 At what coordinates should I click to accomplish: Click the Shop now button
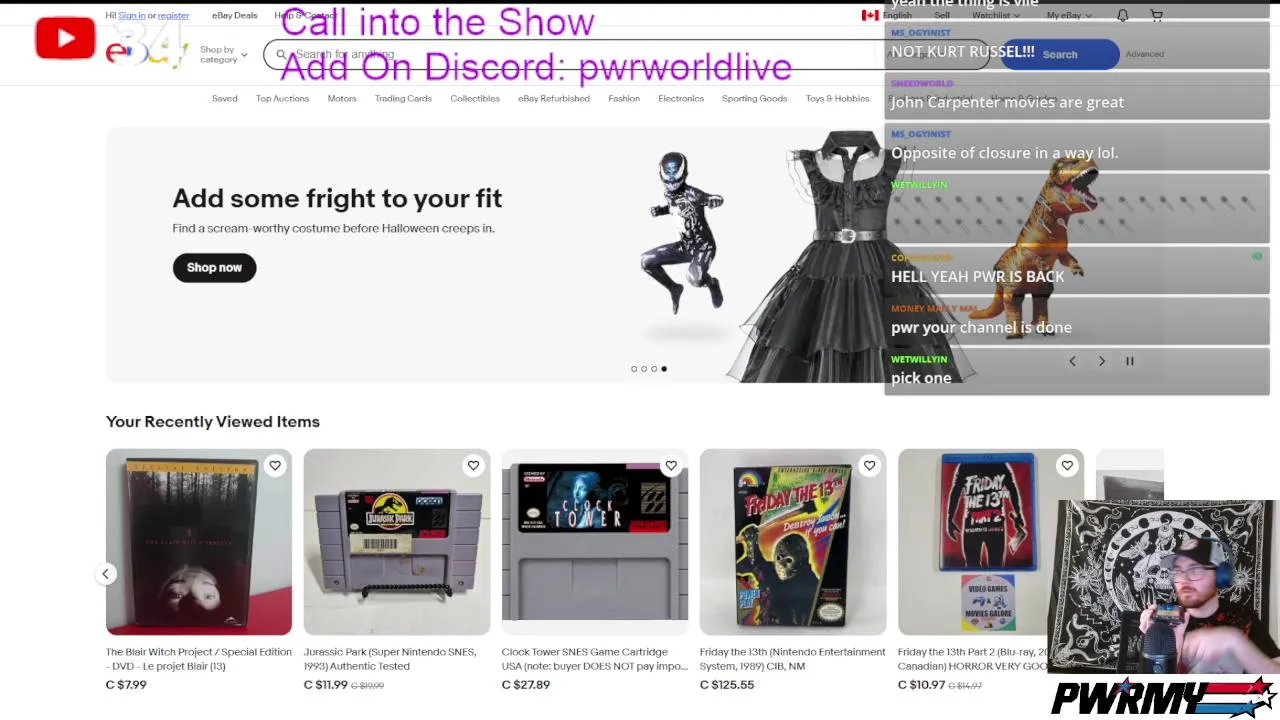click(x=214, y=267)
